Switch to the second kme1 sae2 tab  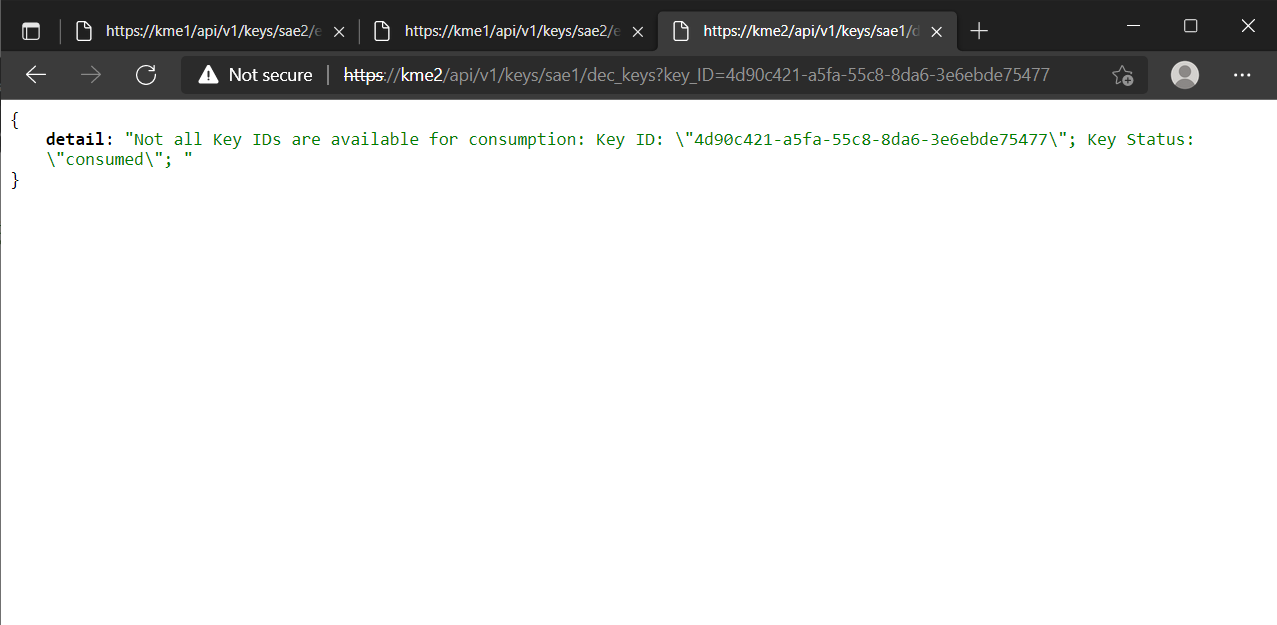pyautogui.click(x=508, y=31)
